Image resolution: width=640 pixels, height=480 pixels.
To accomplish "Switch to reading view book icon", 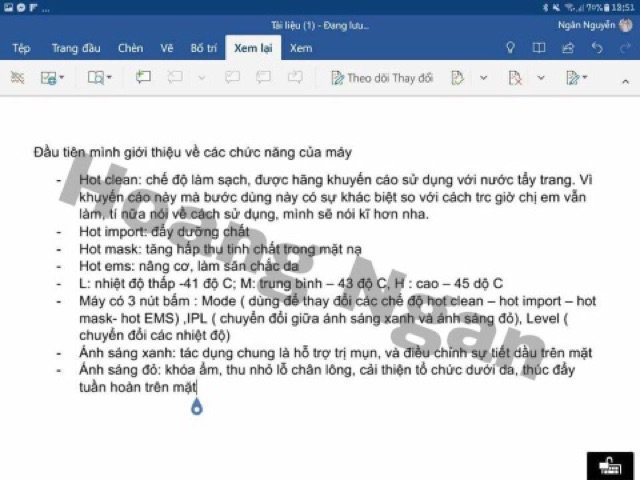I will tap(539, 48).
